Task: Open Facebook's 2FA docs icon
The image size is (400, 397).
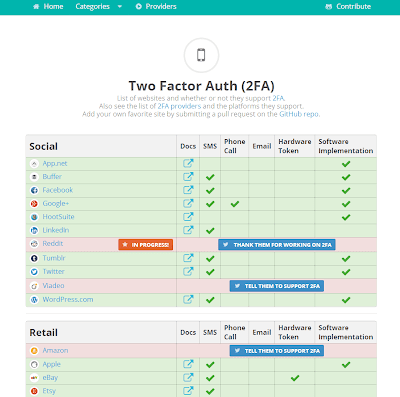Action: (188, 190)
